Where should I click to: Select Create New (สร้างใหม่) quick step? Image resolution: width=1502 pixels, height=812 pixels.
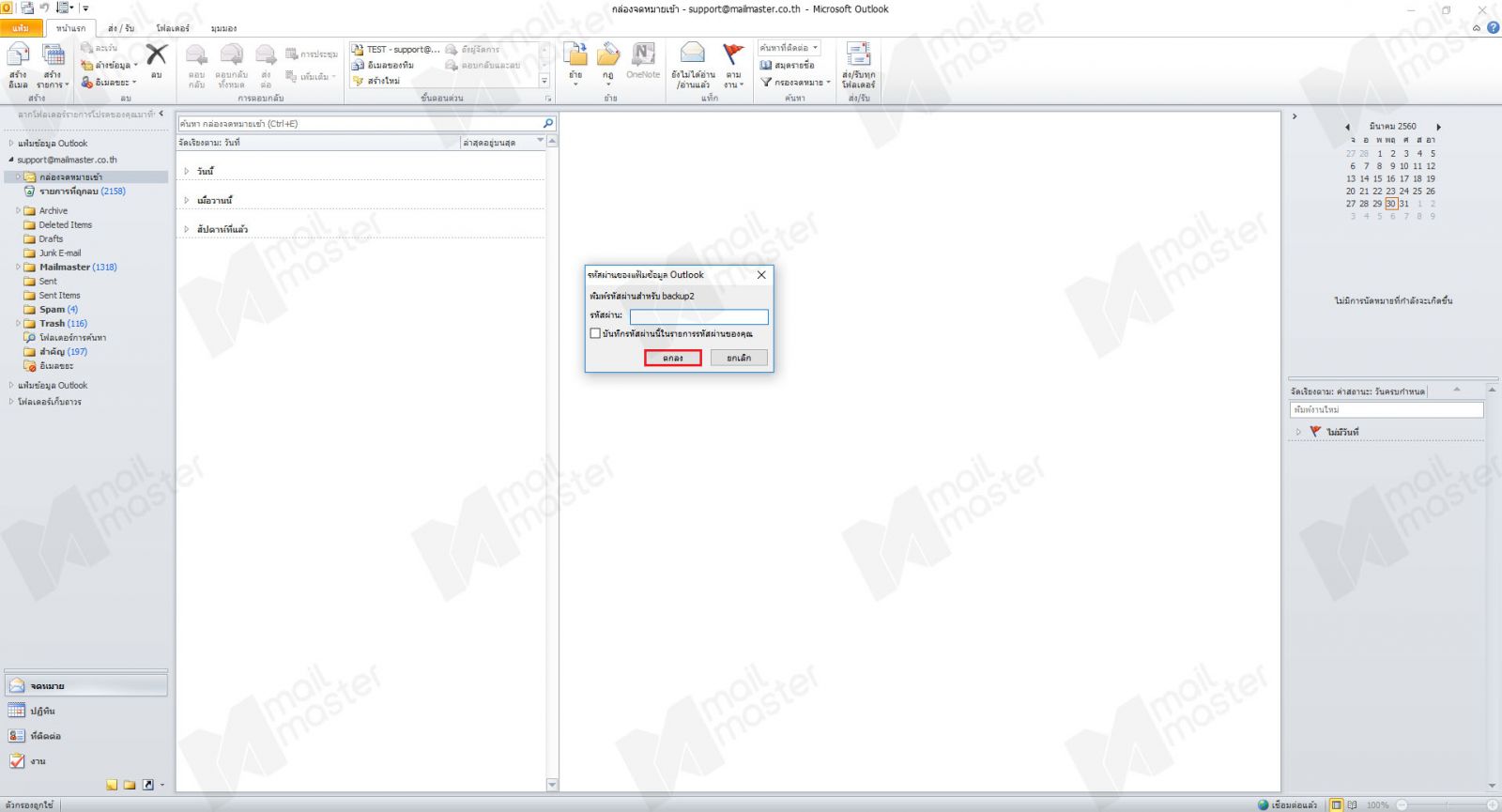tap(376, 81)
